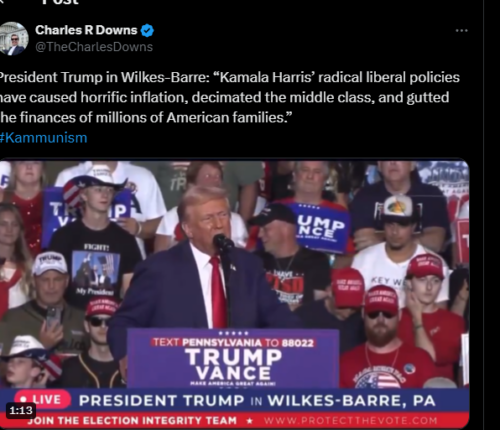Click the www.protectthevote.com banner text
This screenshot has height=430, width=500.
click(x=350, y=421)
